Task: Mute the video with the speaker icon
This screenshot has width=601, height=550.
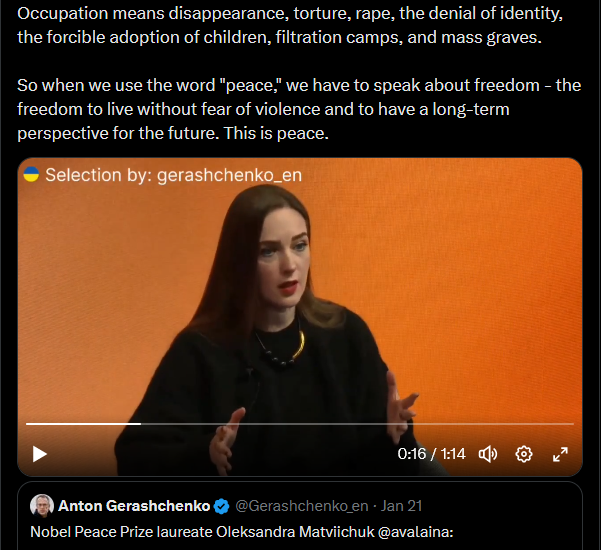Action: [x=488, y=454]
